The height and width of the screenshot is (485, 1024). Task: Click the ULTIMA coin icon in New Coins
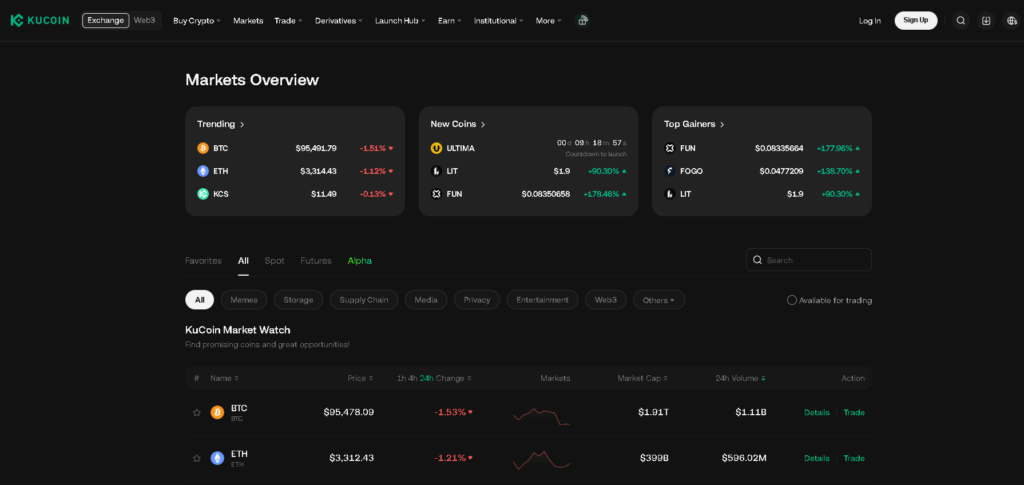pos(436,148)
